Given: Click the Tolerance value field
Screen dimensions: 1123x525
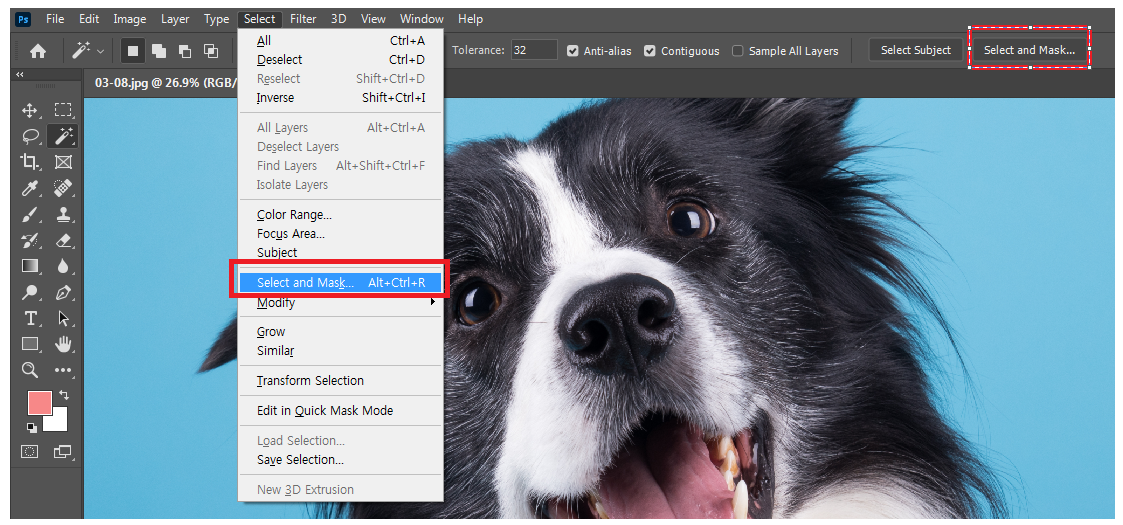Looking at the screenshot, I should pos(534,50).
